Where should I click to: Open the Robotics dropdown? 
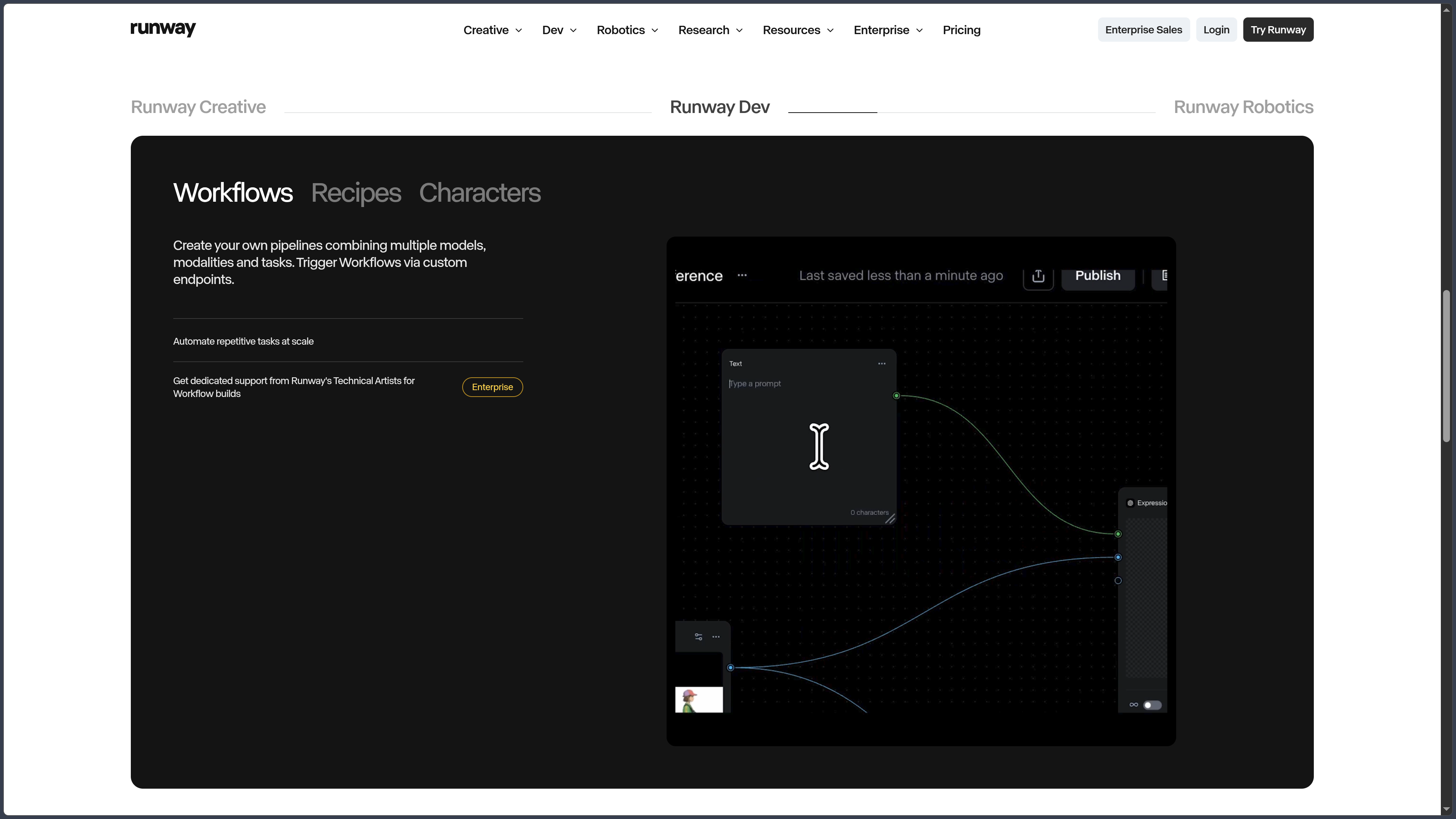click(628, 30)
